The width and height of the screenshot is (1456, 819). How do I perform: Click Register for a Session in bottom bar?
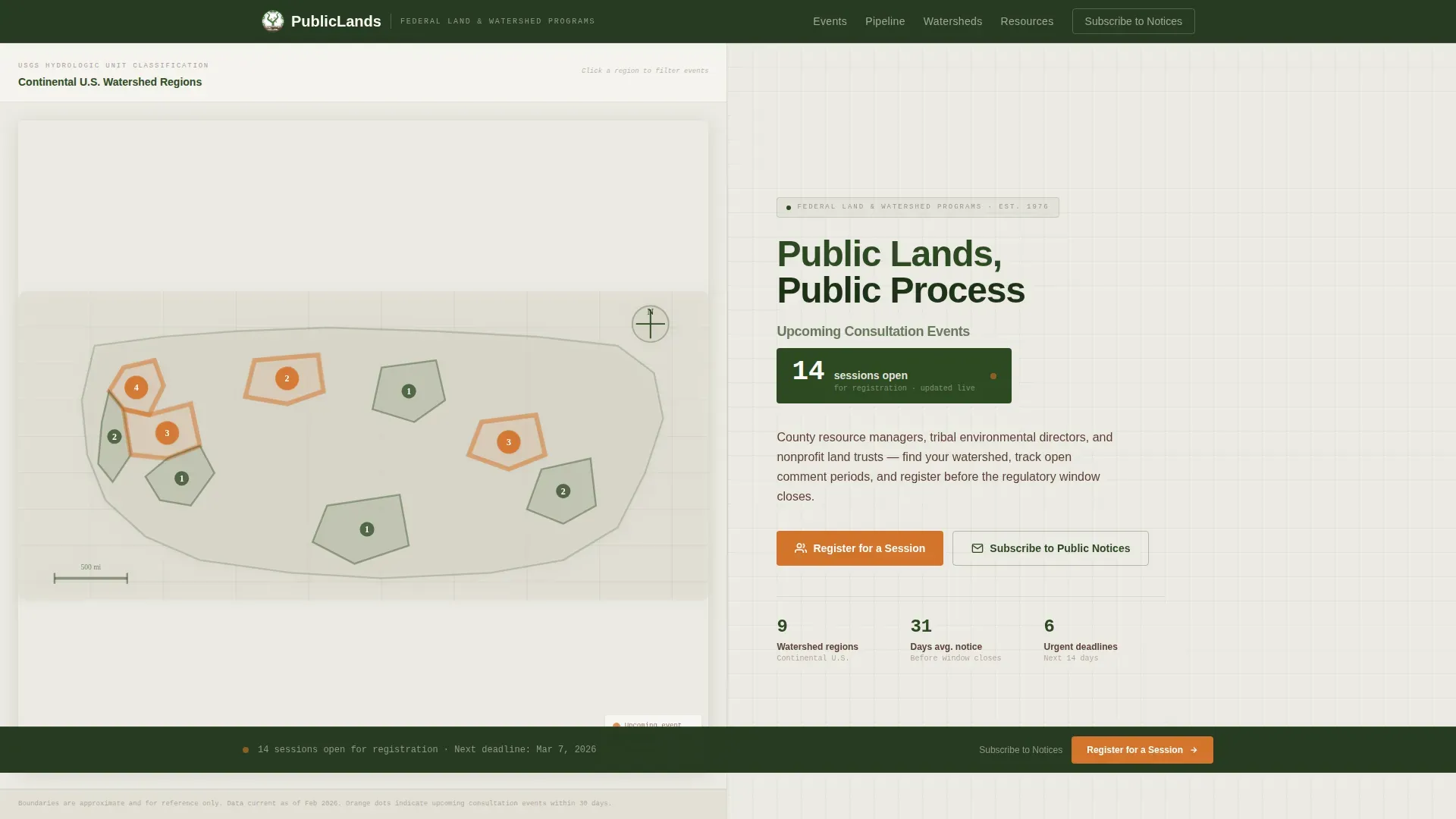point(1142,750)
